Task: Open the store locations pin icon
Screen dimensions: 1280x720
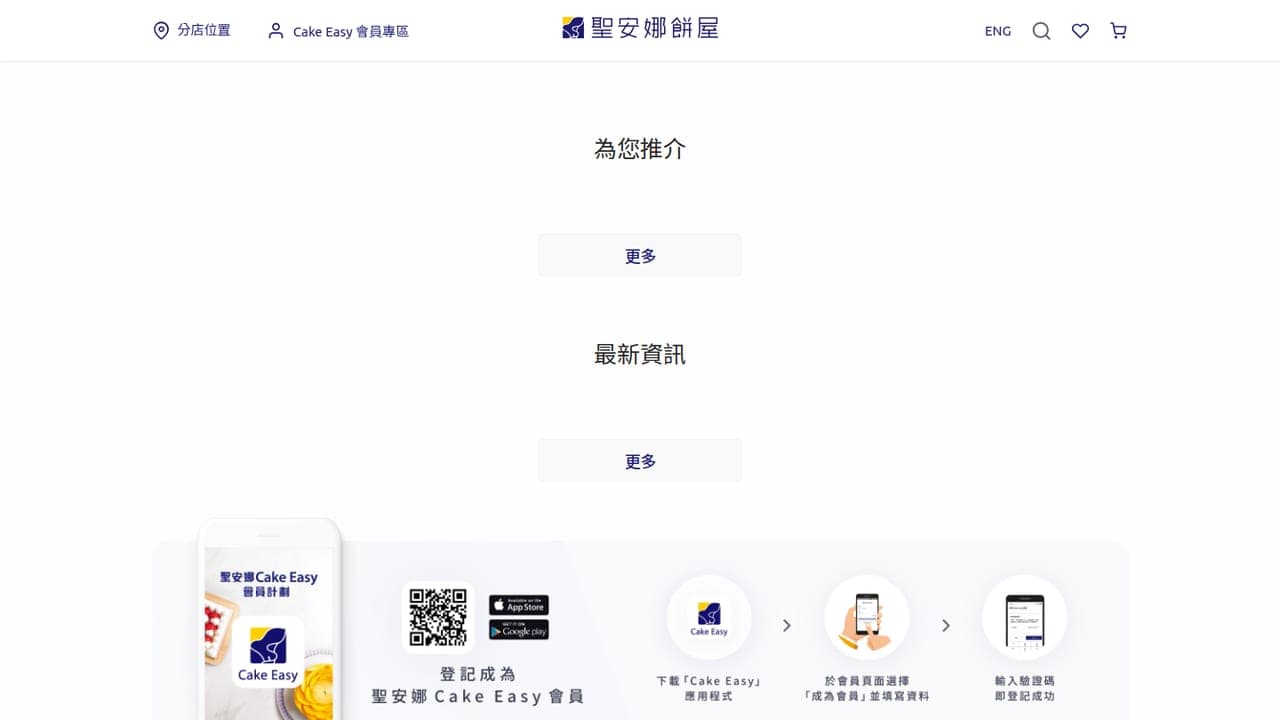Action: click(161, 31)
